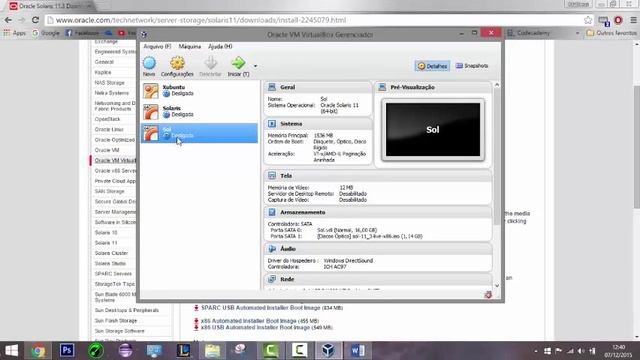The image size is (640, 360).
Task: Open dropdown arrow next to Iniciar
Action: tap(256, 66)
